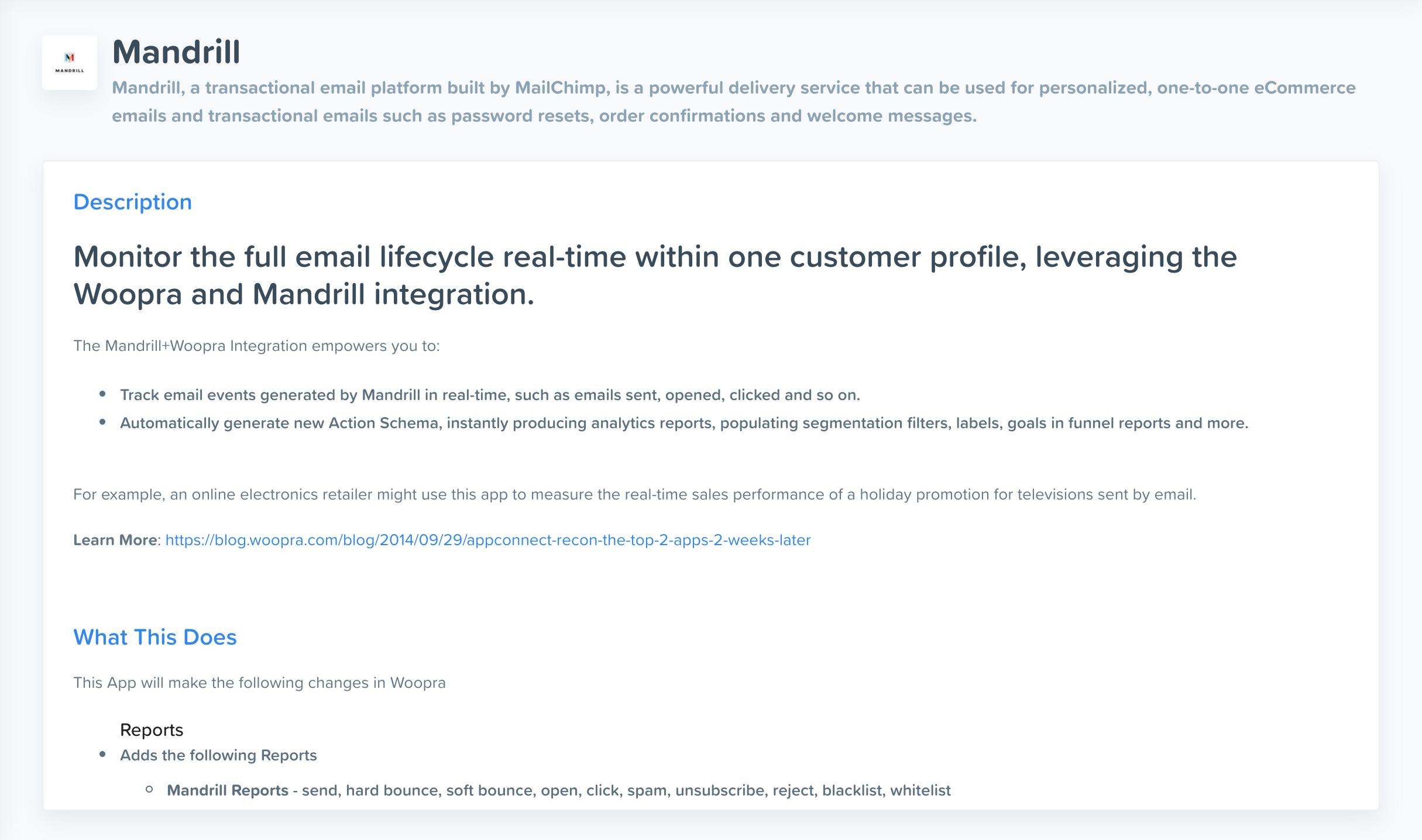The width and height of the screenshot is (1422, 840).
Task: Select the What This Does heading
Action: coord(155,637)
